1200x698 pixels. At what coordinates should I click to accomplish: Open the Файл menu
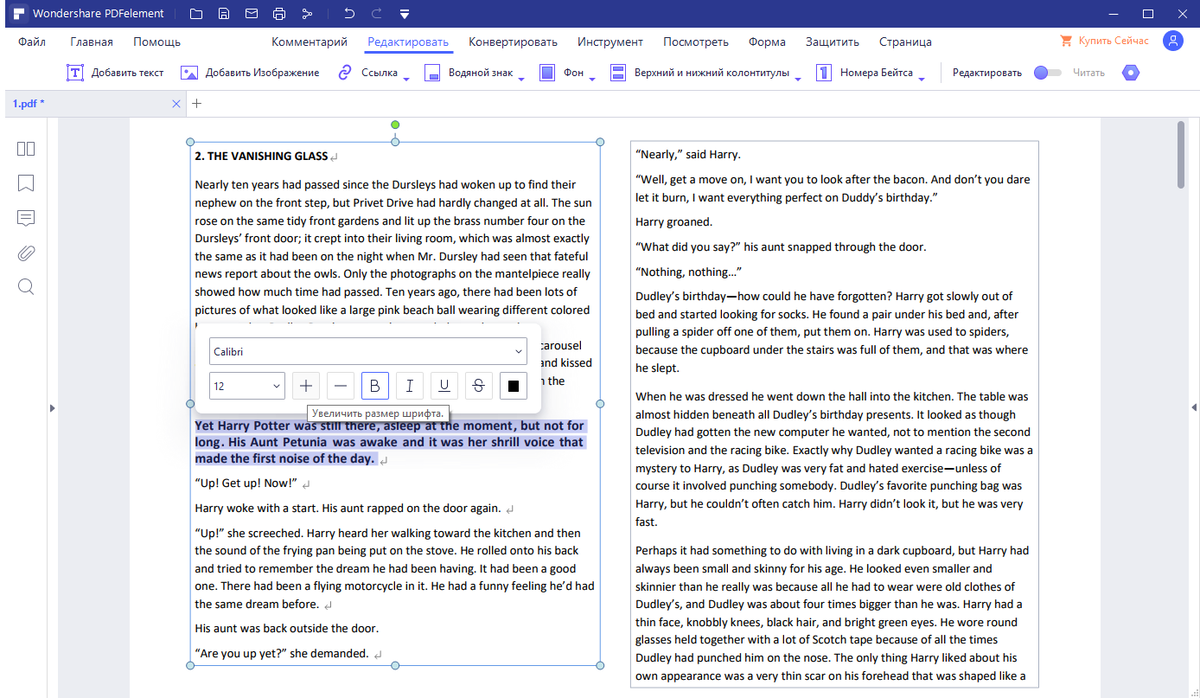pyautogui.click(x=31, y=42)
